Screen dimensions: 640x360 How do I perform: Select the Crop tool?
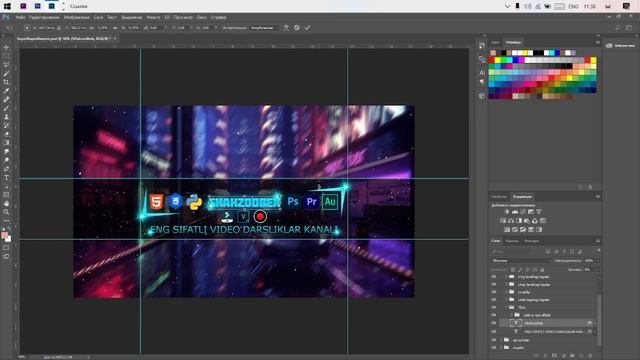(x=6, y=82)
